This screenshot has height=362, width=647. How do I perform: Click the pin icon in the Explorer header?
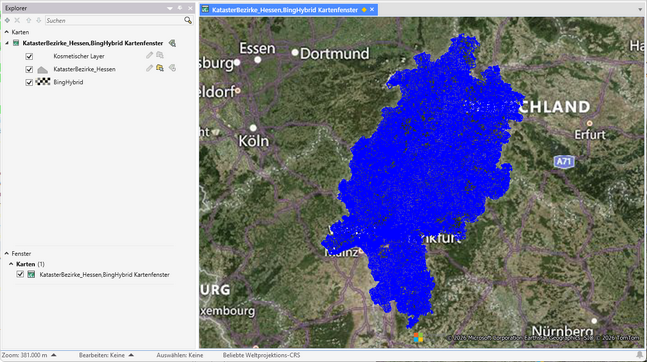coord(180,8)
